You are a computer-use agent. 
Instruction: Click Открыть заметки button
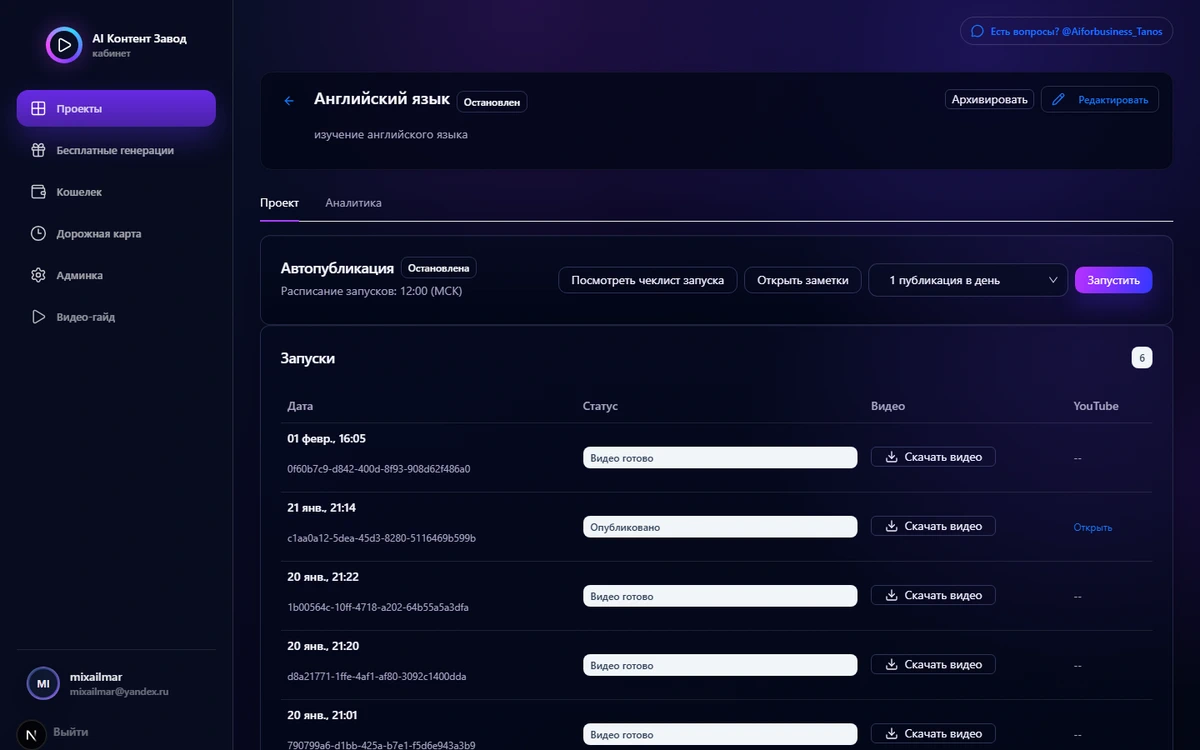(x=803, y=280)
